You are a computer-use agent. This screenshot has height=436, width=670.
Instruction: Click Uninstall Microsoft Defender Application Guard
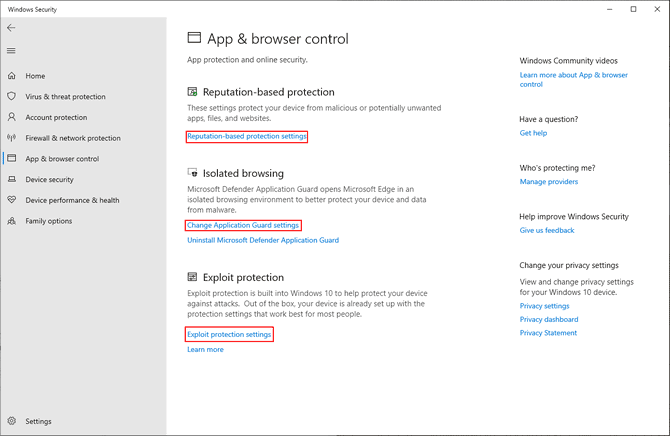point(263,240)
